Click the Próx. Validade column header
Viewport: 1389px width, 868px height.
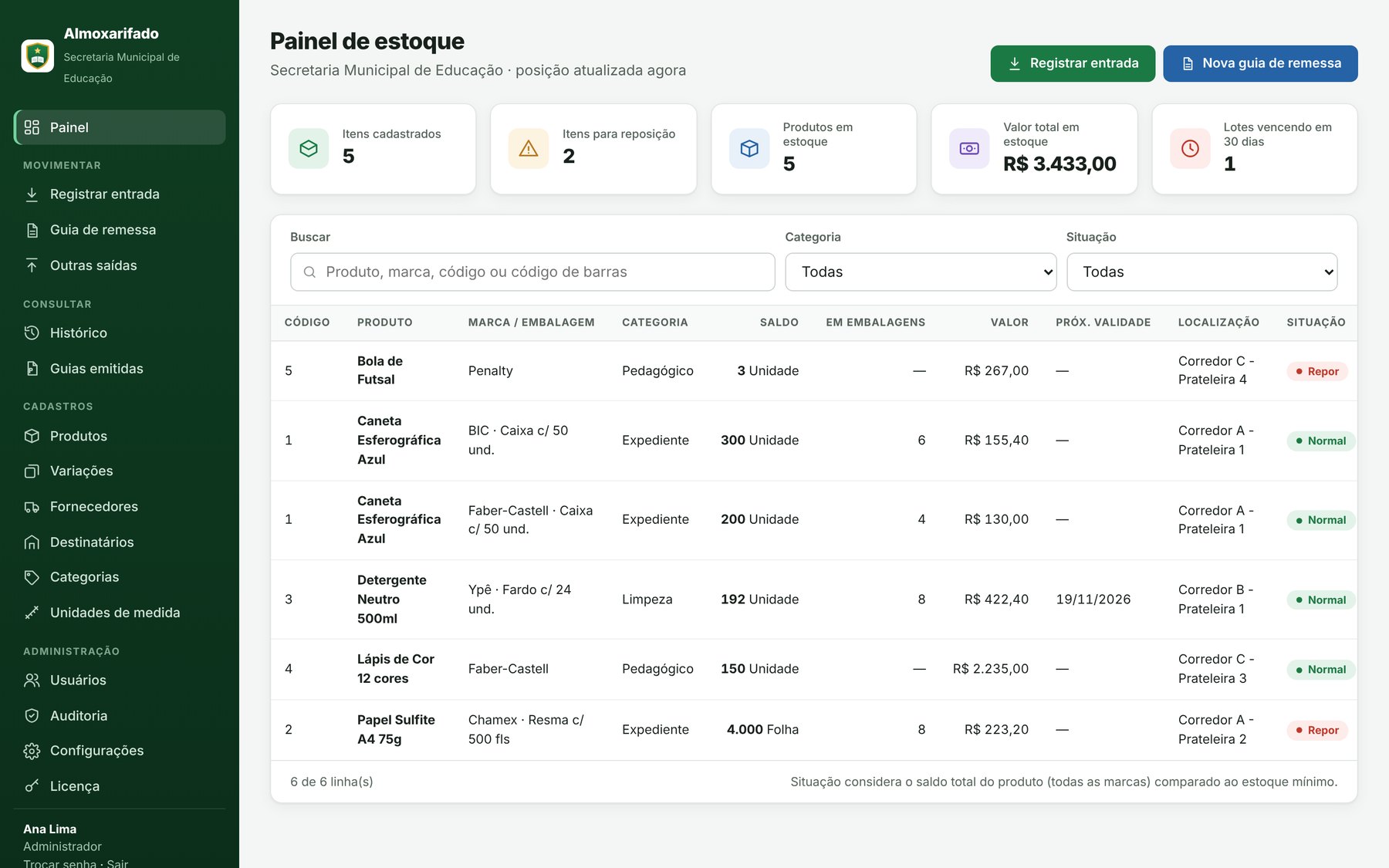click(1103, 323)
